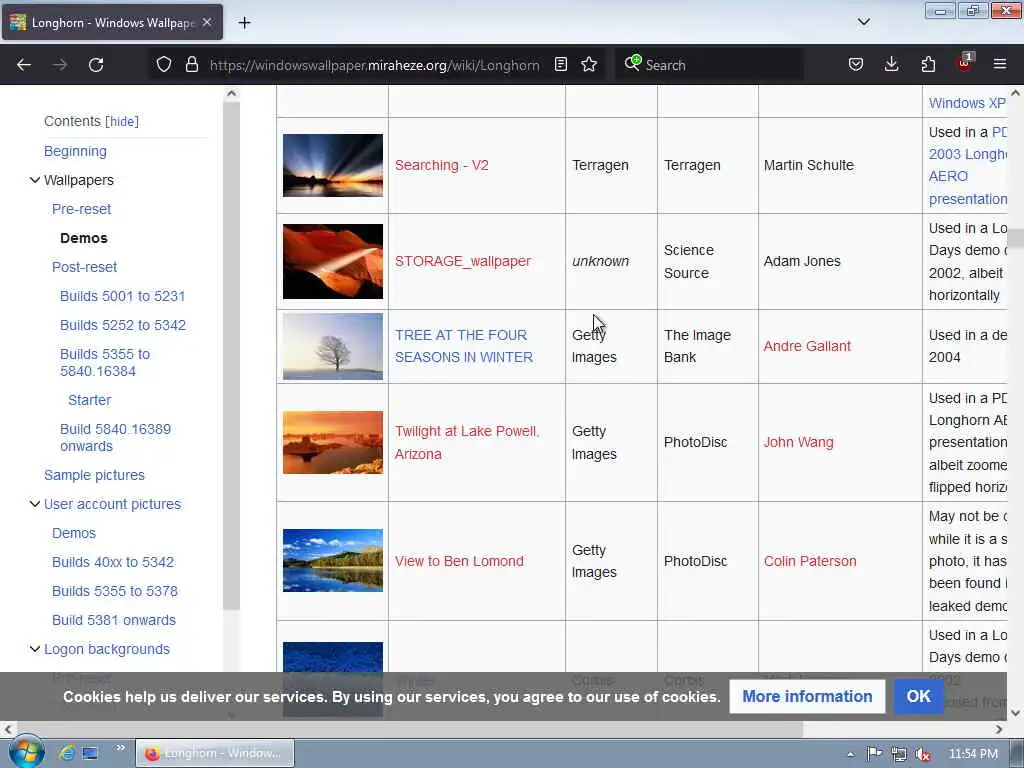Open Searching - V2 wallpaper link
The height and width of the screenshot is (768, 1024).
pos(441,165)
